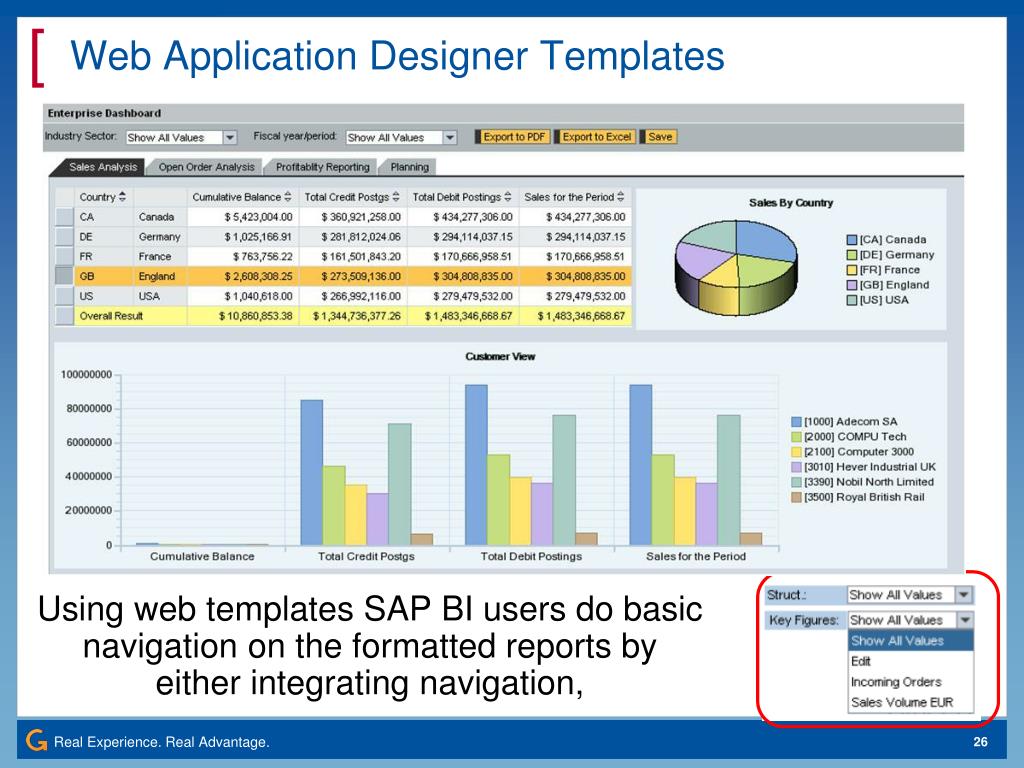Viewport: 1024px width, 768px height.
Task: Choose Incoming Orders in Key Figures list
Action: pos(910,682)
